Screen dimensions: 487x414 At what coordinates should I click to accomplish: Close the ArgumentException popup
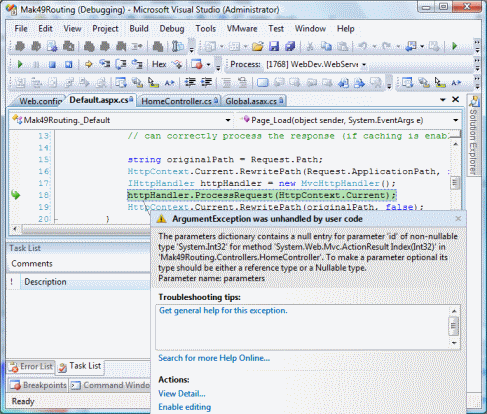pyautogui.click(x=458, y=218)
